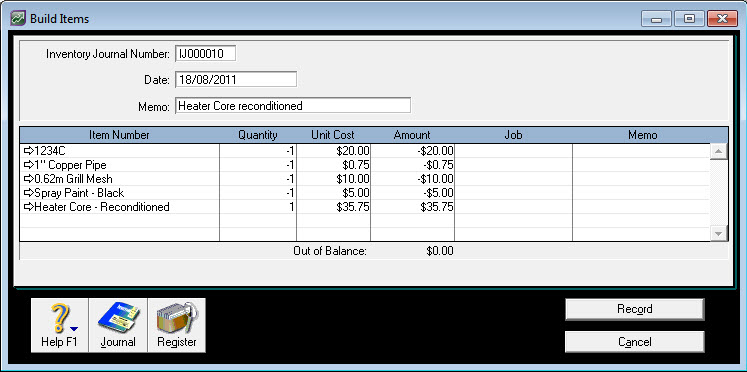Open the Register icon button
This screenshot has width=747, height=372.
(177, 325)
